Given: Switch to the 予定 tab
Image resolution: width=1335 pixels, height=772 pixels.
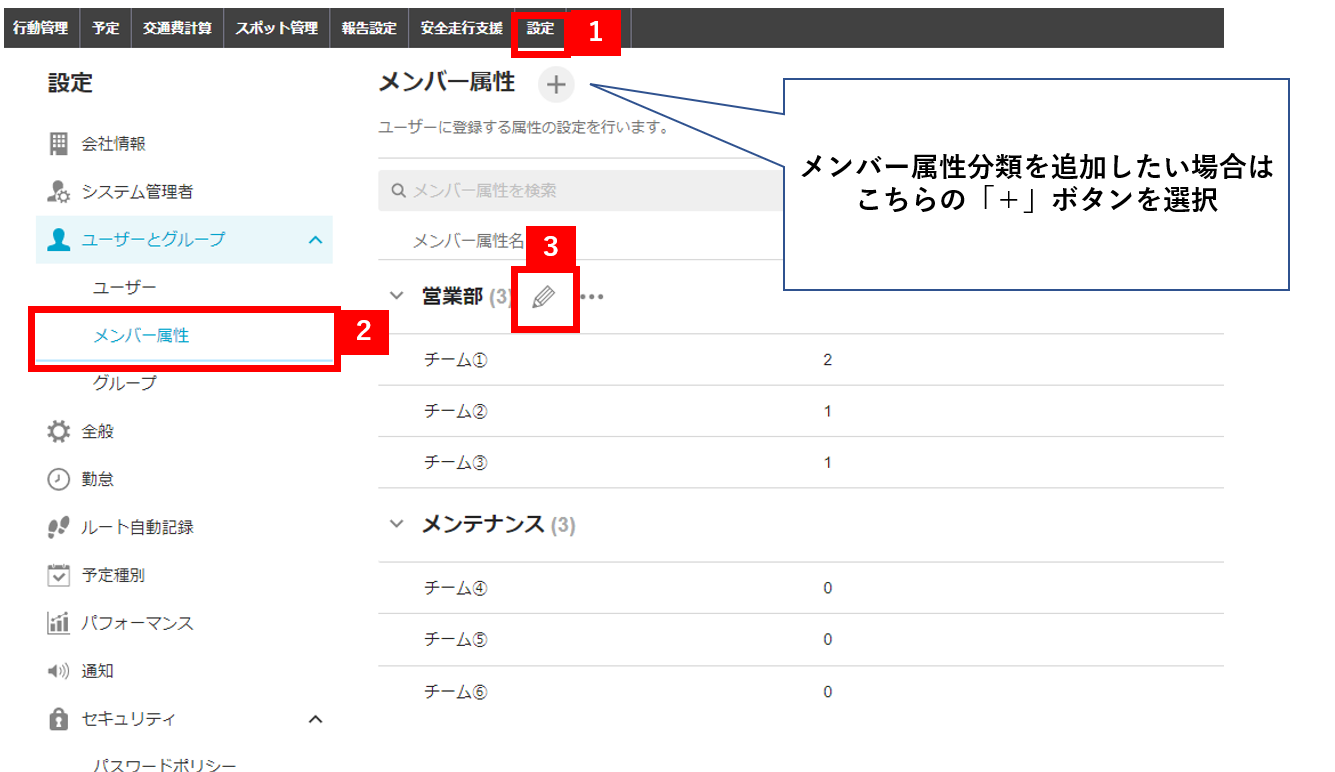Looking at the screenshot, I should pyautogui.click(x=105, y=28).
